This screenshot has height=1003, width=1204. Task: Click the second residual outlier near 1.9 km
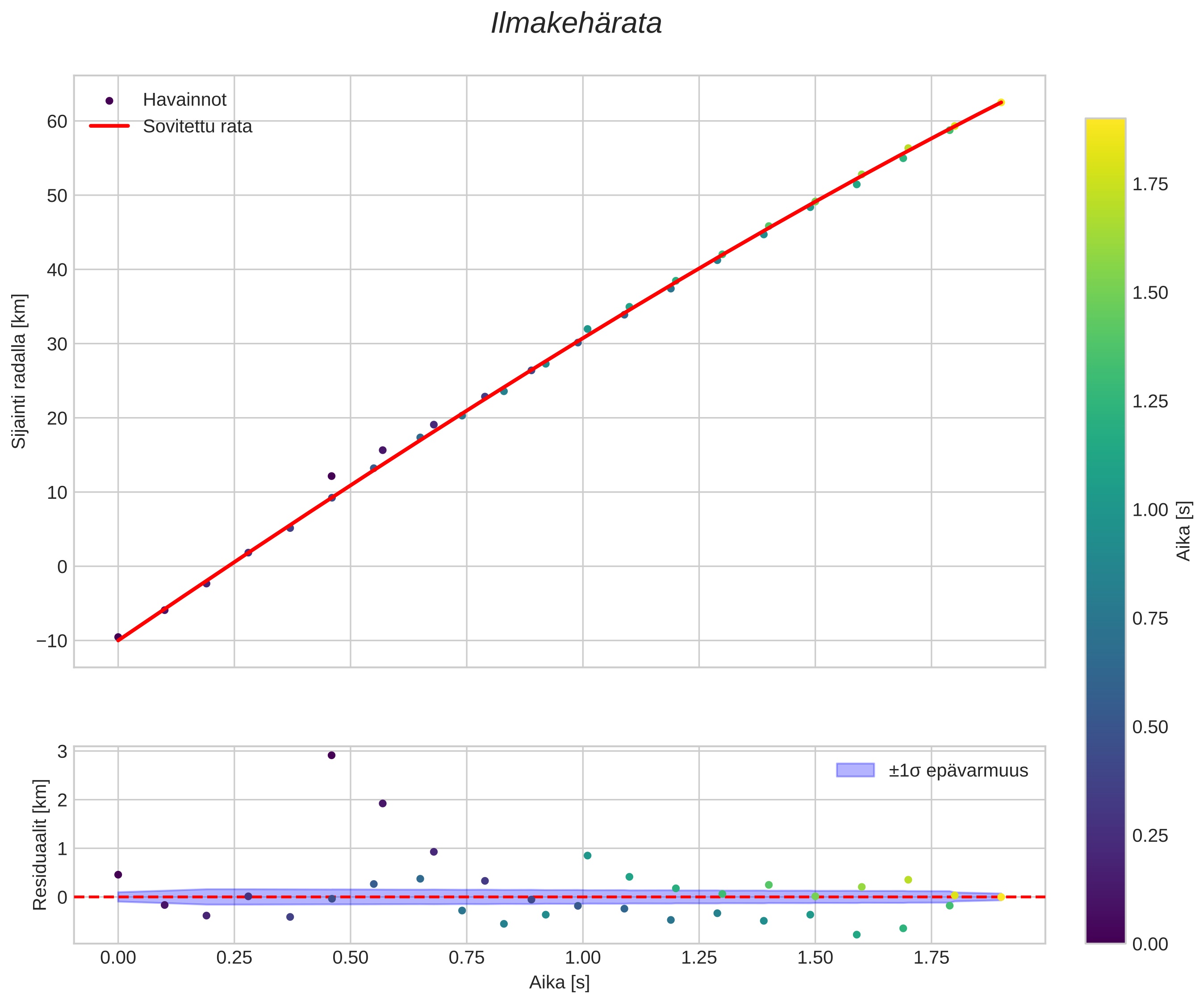[x=382, y=803]
